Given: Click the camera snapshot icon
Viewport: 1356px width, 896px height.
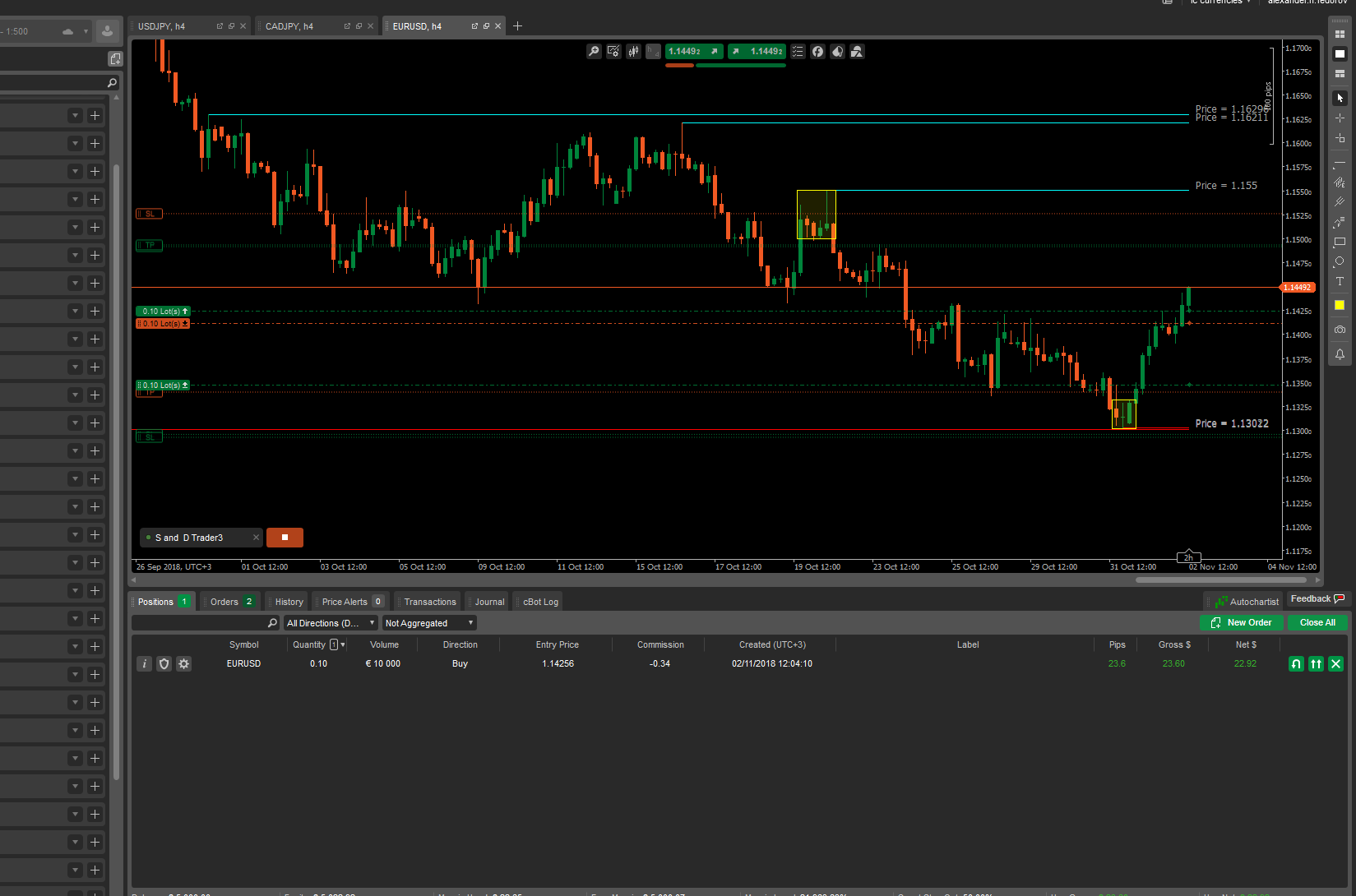Looking at the screenshot, I should [1340, 330].
